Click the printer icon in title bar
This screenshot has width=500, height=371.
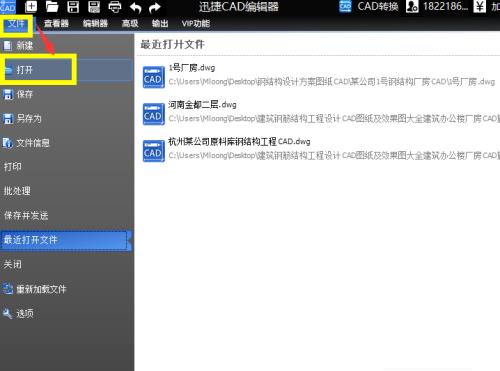115,6
